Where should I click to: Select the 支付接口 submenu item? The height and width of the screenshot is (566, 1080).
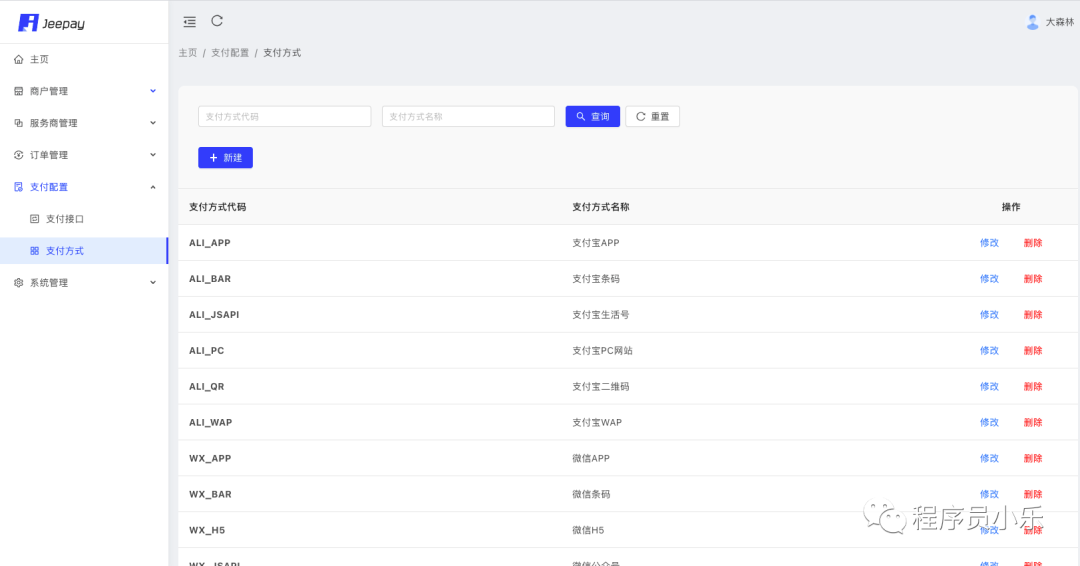click(x=84, y=219)
